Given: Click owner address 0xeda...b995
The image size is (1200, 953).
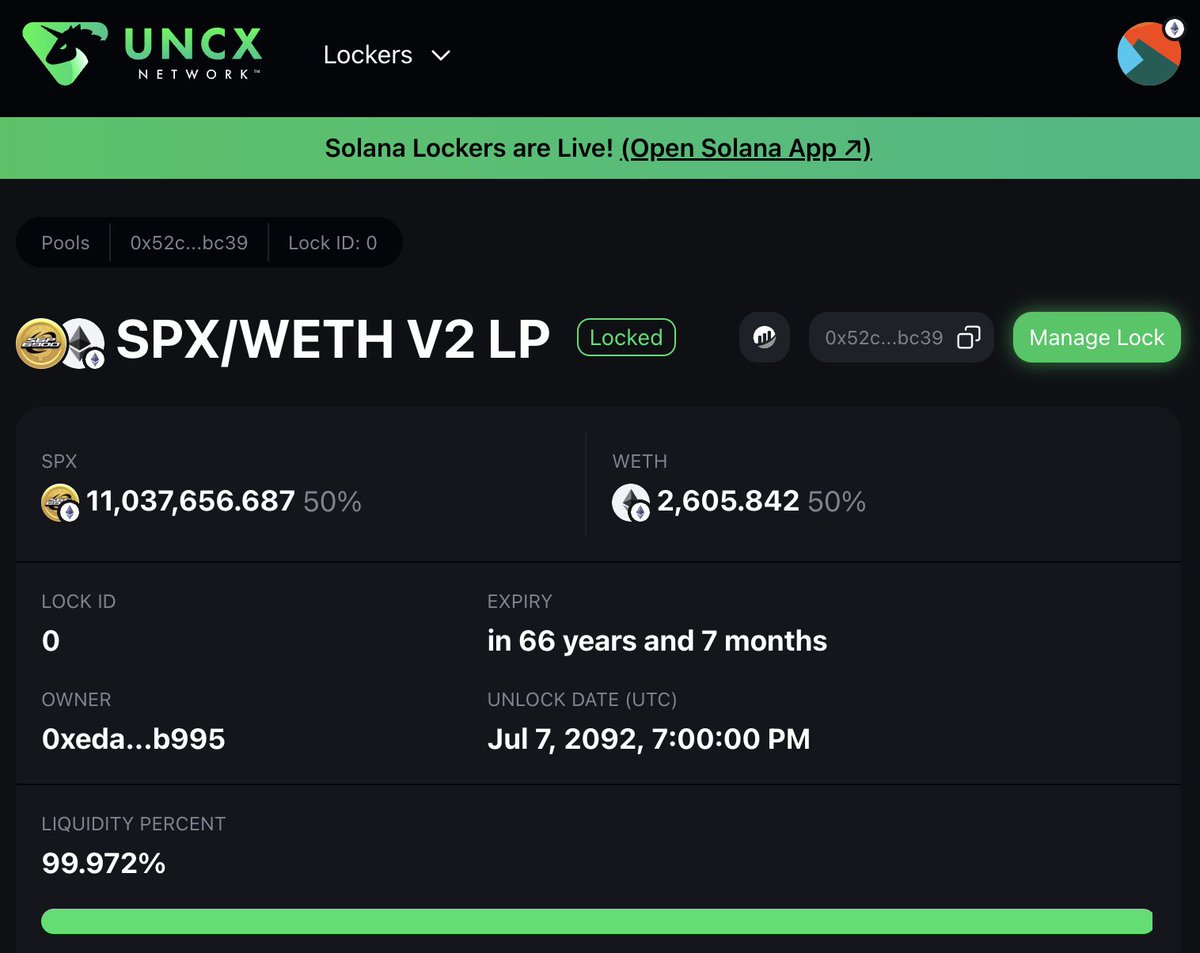Looking at the screenshot, I should click(x=133, y=739).
